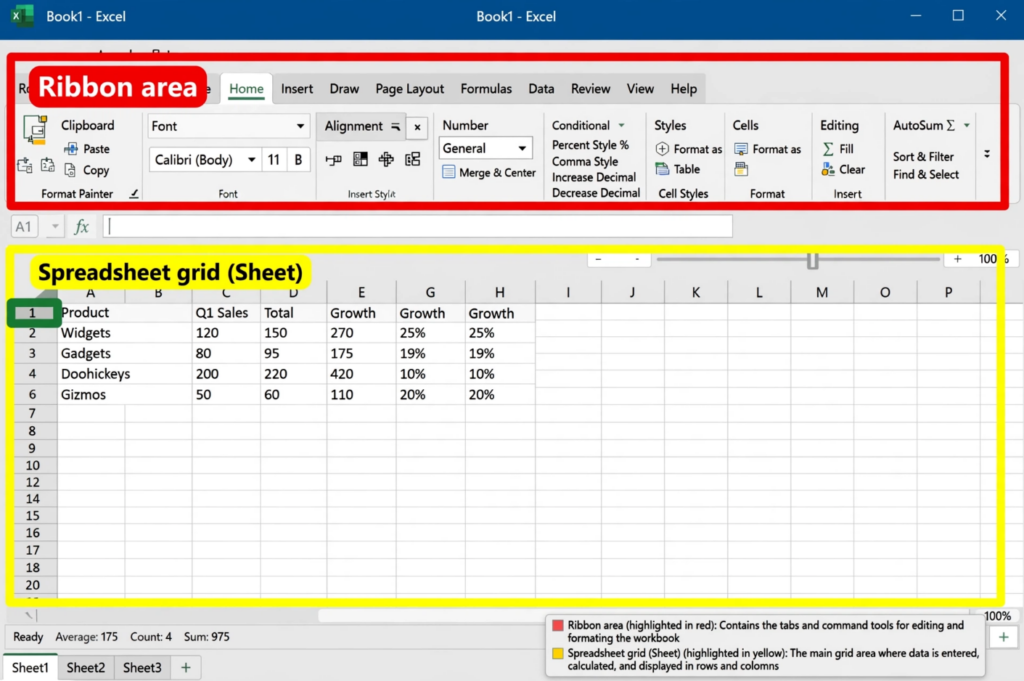Open Sort & Filter
The width and height of the screenshot is (1024, 681).
pyautogui.click(x=923, y=157)
